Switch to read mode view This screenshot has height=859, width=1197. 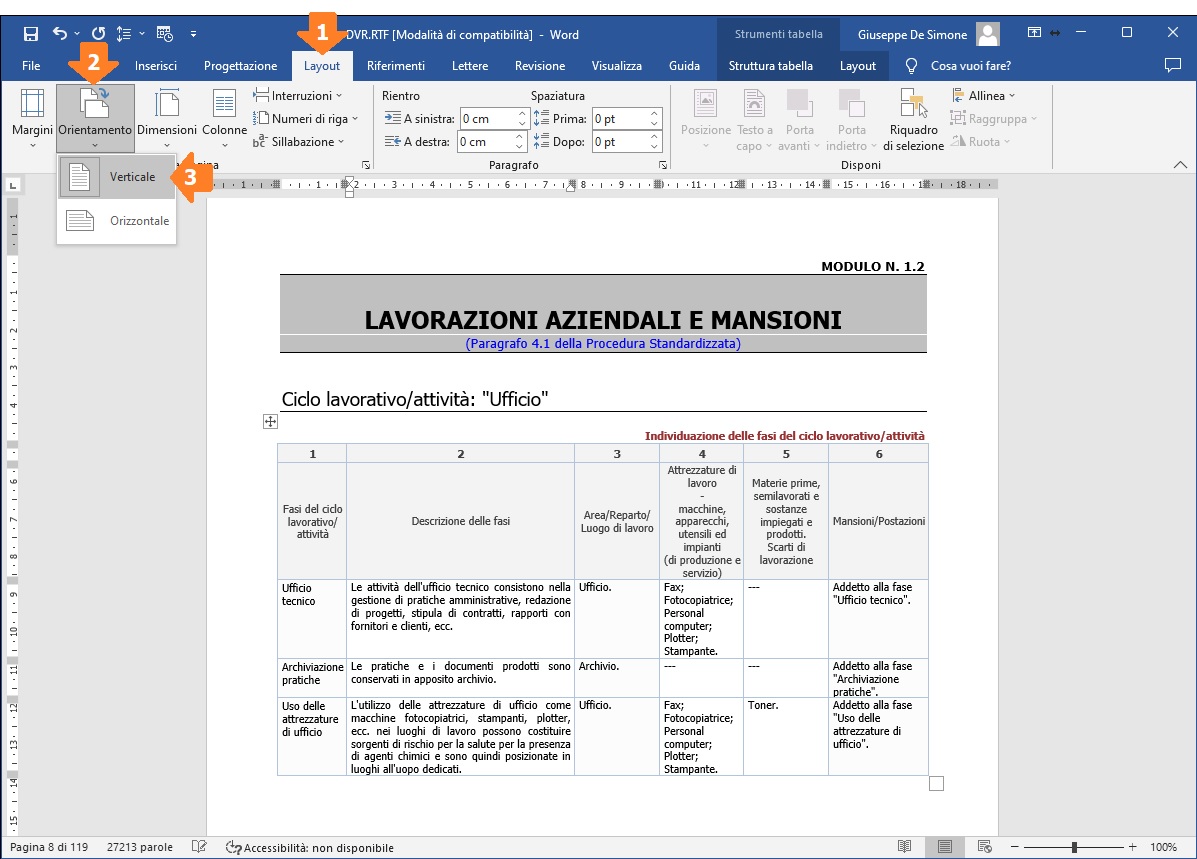[x=904, y=847]
